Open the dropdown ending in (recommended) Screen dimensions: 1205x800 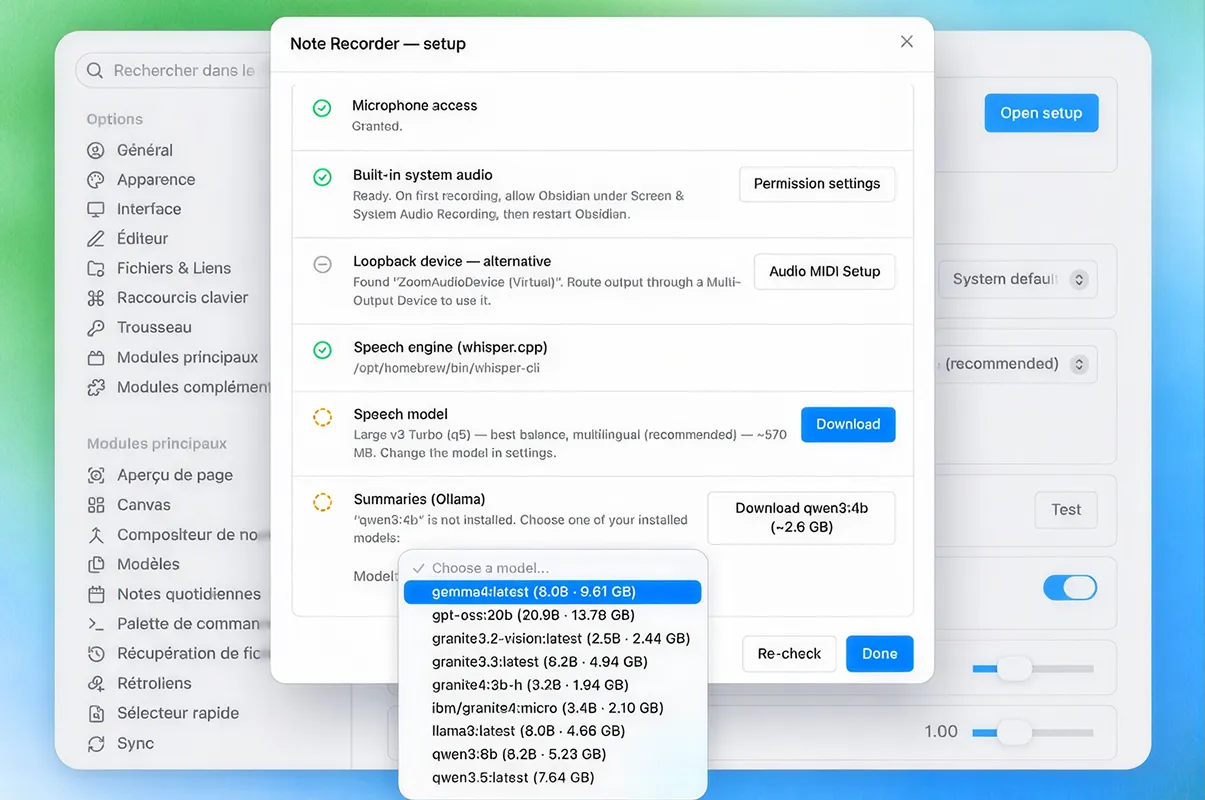pyautogui.click(x=1015, y=364)
